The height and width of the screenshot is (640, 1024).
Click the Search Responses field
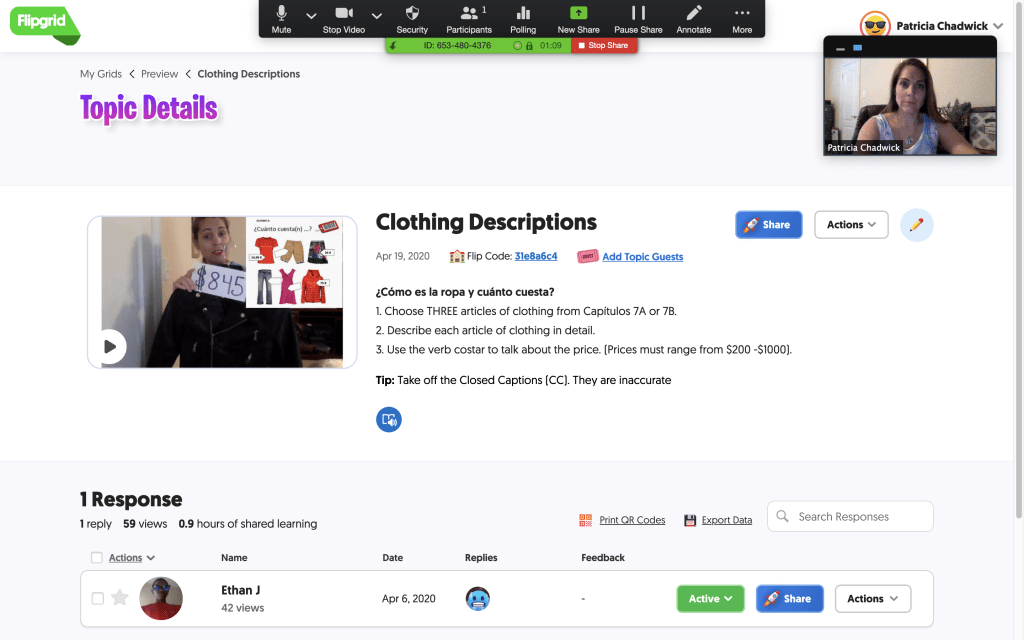pos(850,517)
